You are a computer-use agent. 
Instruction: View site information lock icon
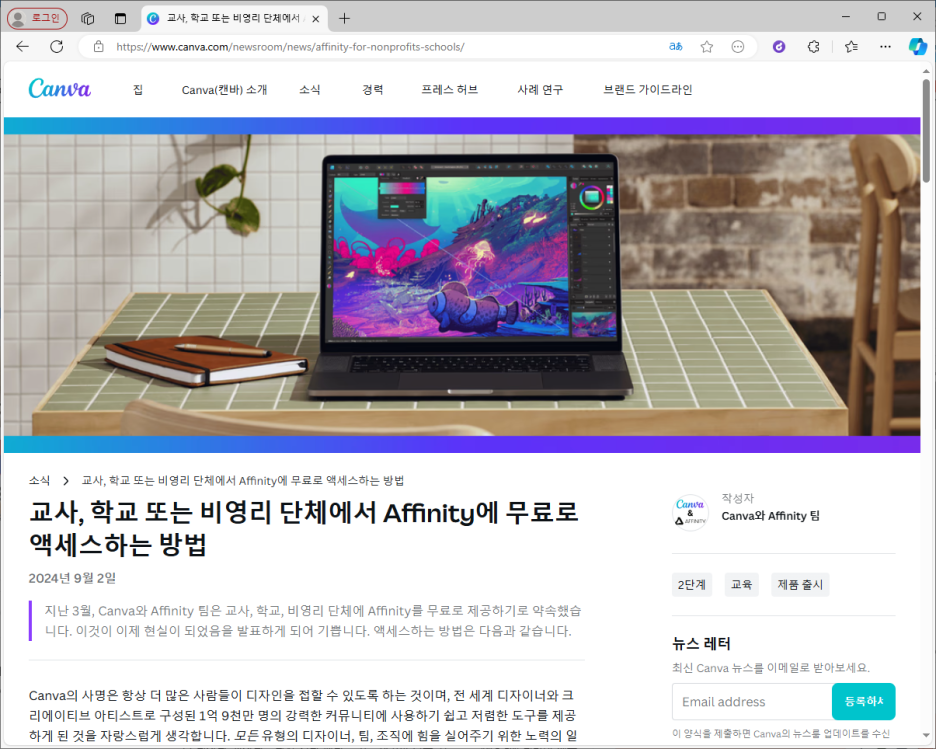pyautogui.click(x=98, y=47)
